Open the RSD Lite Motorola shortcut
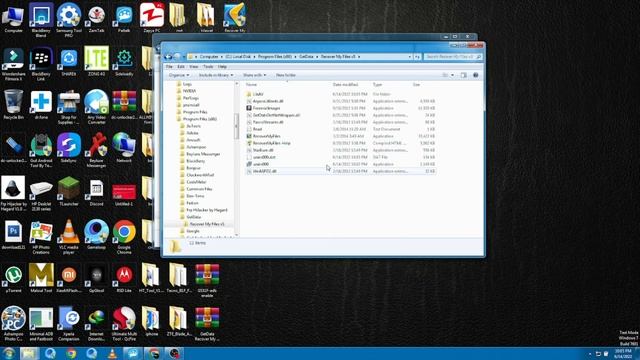The height and width of the screenshot is (360, 640). coord(124,278)
